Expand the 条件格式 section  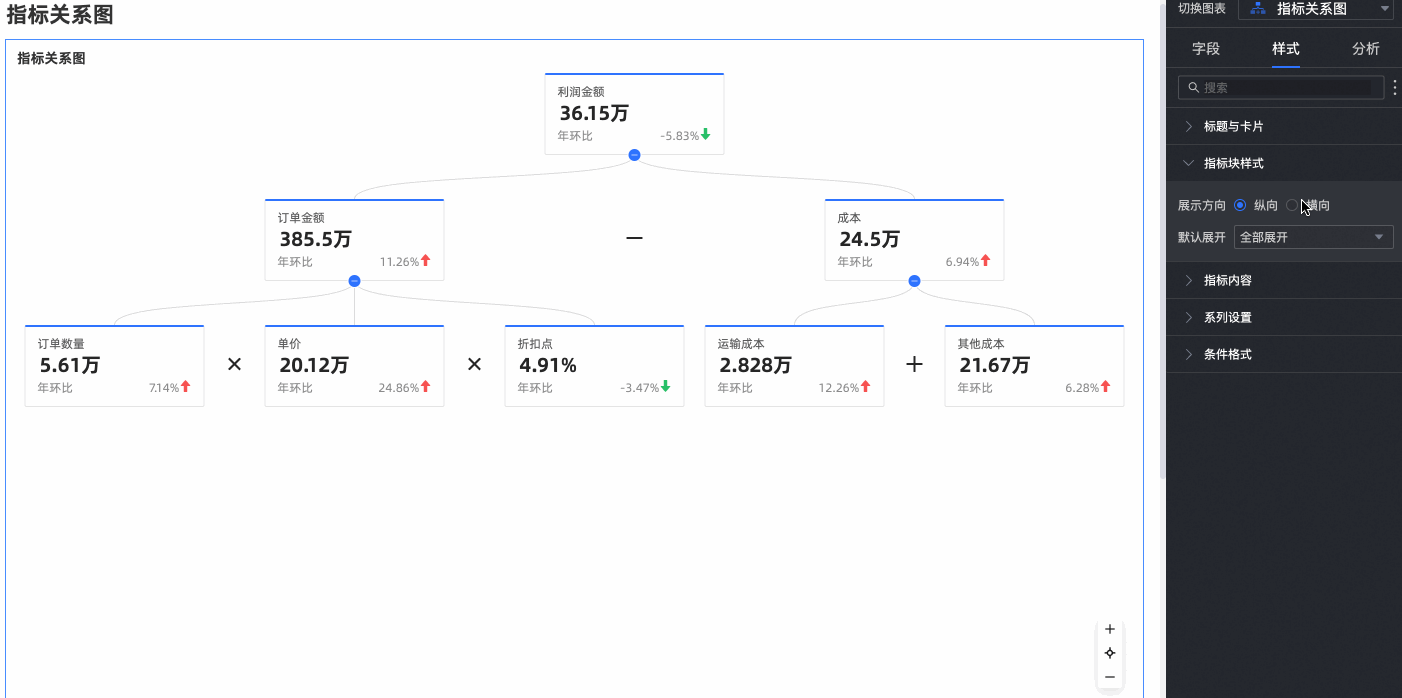1228,354
